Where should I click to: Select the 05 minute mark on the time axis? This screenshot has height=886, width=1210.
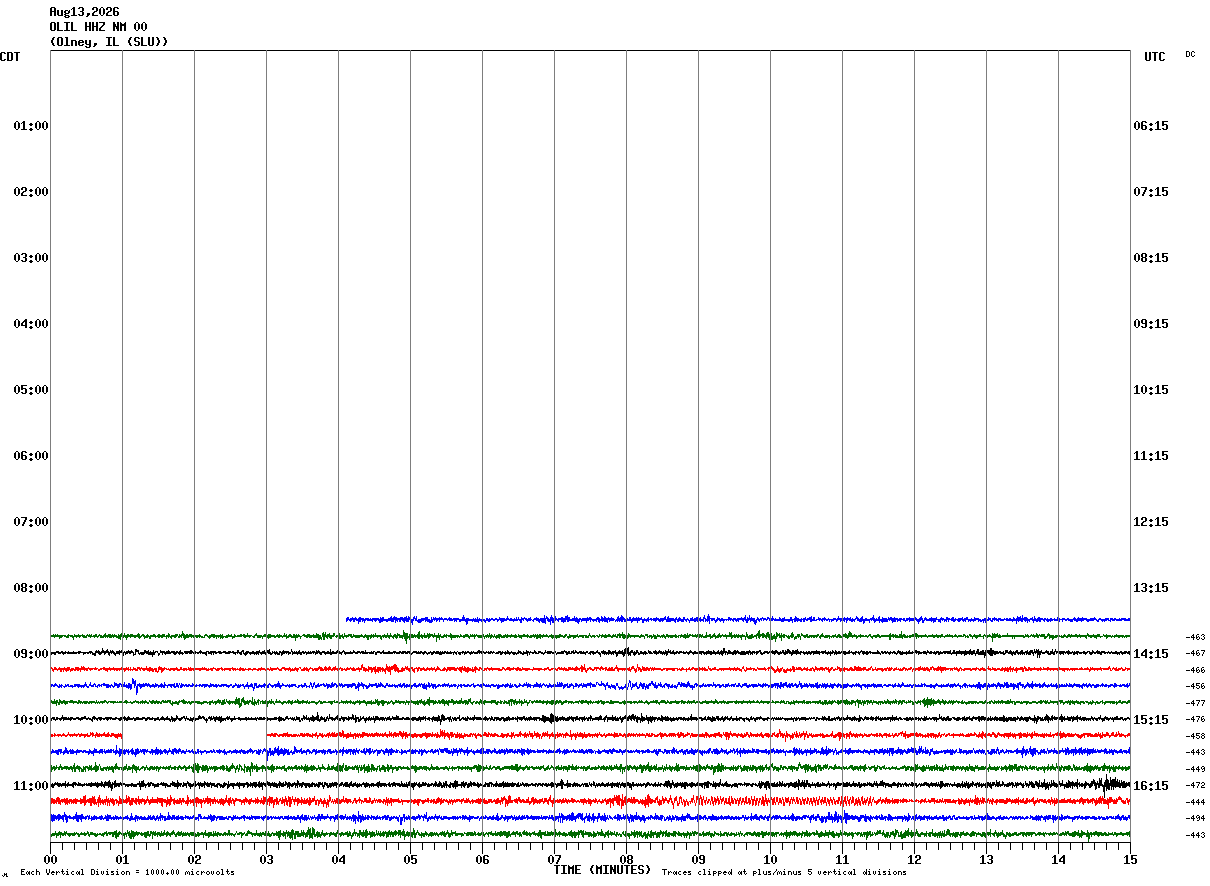tap(410, 859)
